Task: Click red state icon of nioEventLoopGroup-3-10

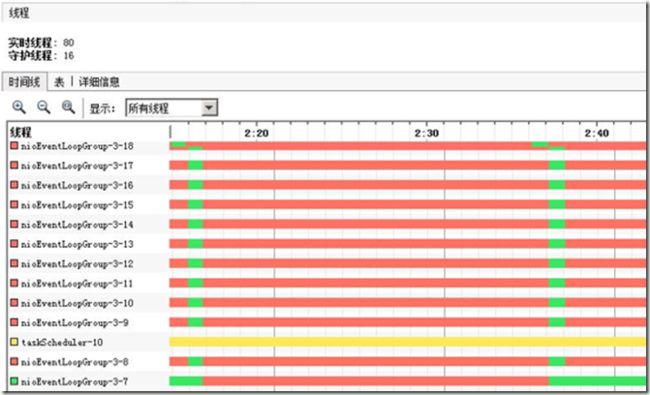Action: (x=14, y=303)
